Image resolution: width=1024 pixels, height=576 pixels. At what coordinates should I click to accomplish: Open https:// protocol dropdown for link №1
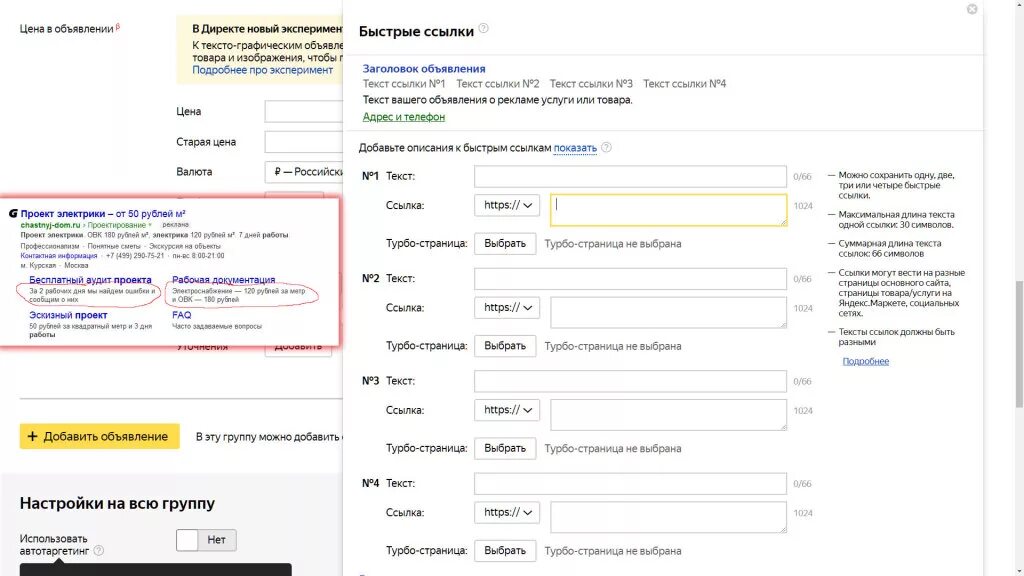507,205
